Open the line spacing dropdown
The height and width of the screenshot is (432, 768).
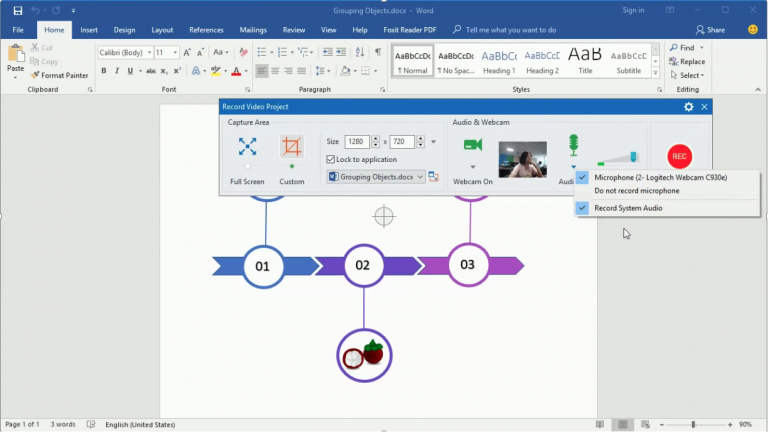323,71
